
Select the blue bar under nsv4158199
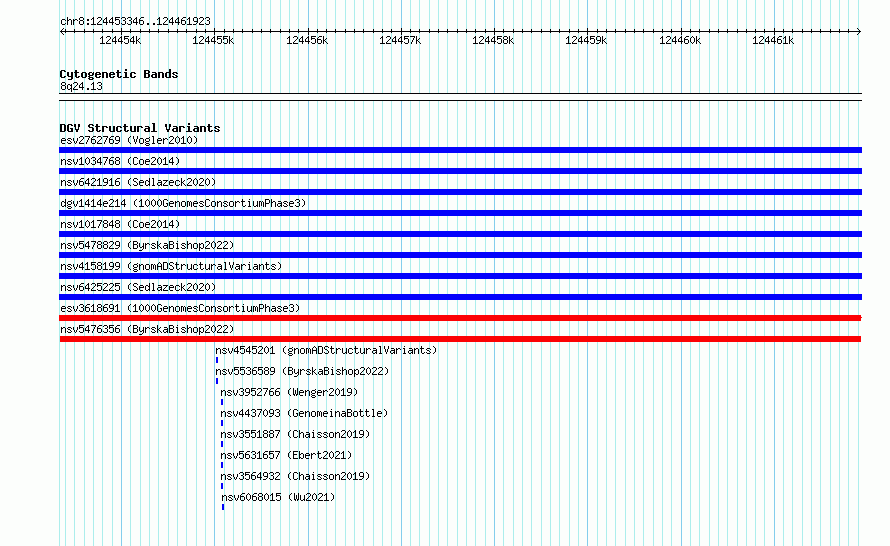(460, 276)
